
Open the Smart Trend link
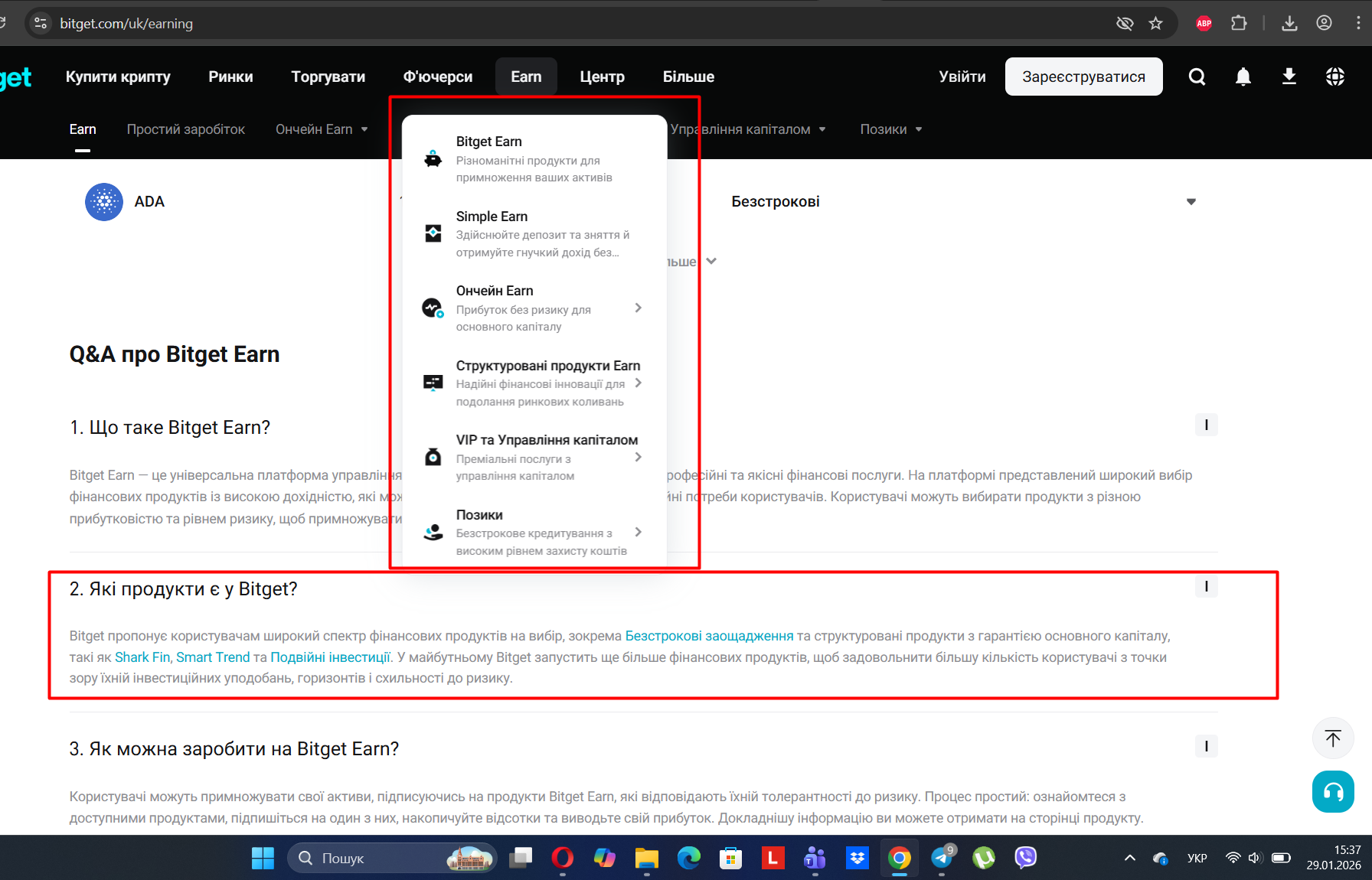point(213,657)
